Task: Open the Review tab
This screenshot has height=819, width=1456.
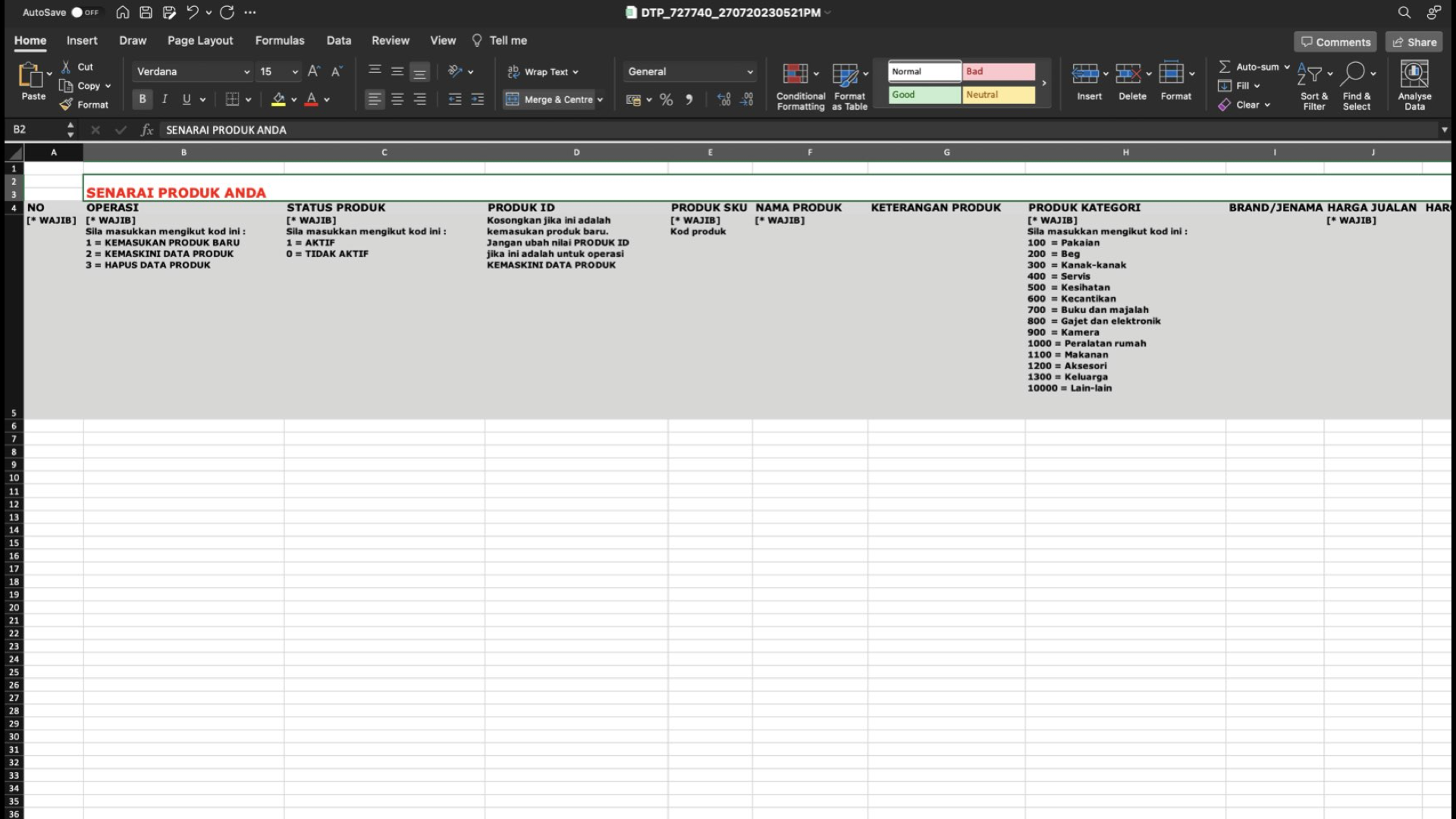Action: pos(391,40)
